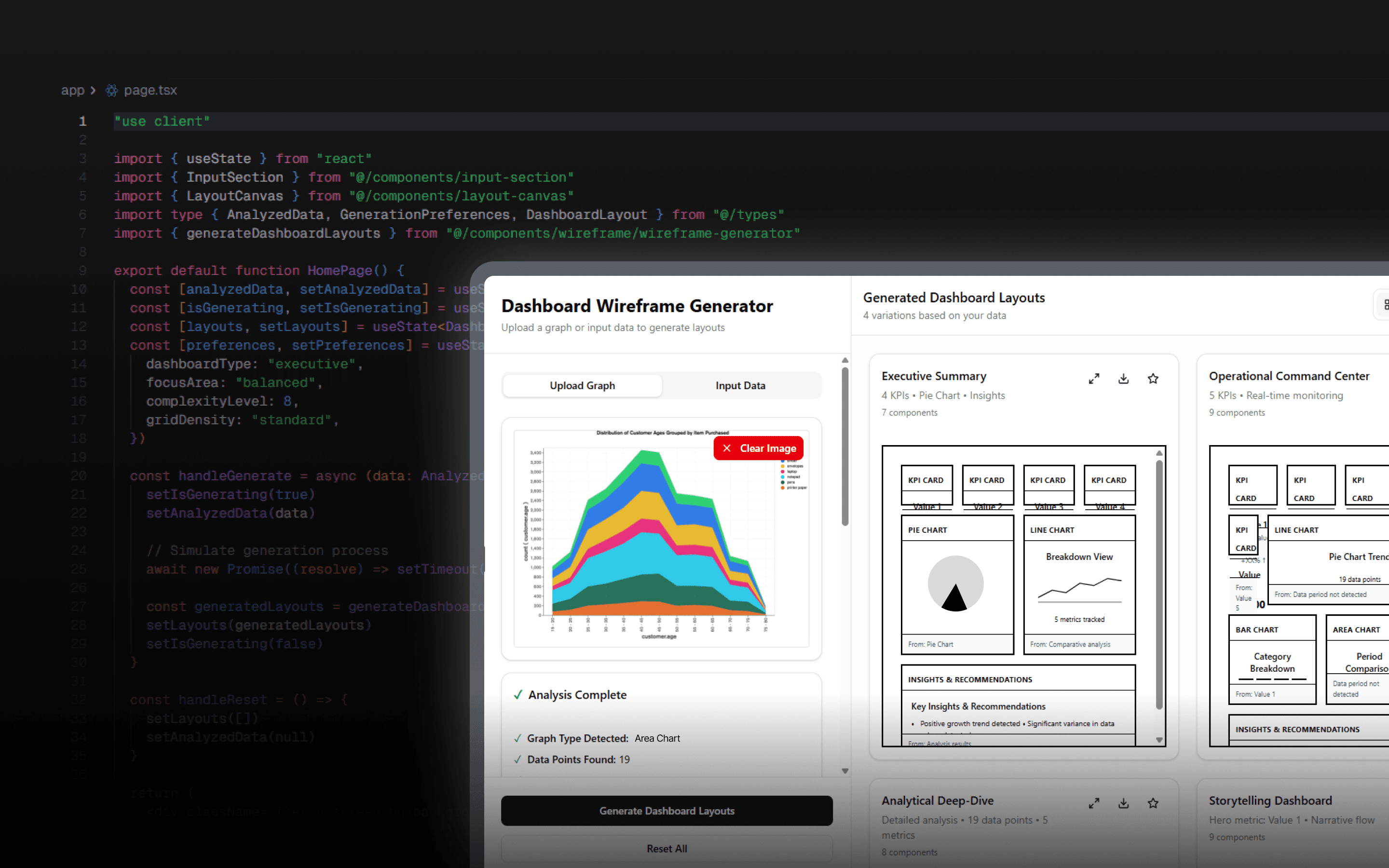Download the Analytical Deep-Dive layout
This screenshot has height=868, width=1389.
[1123, 803]
